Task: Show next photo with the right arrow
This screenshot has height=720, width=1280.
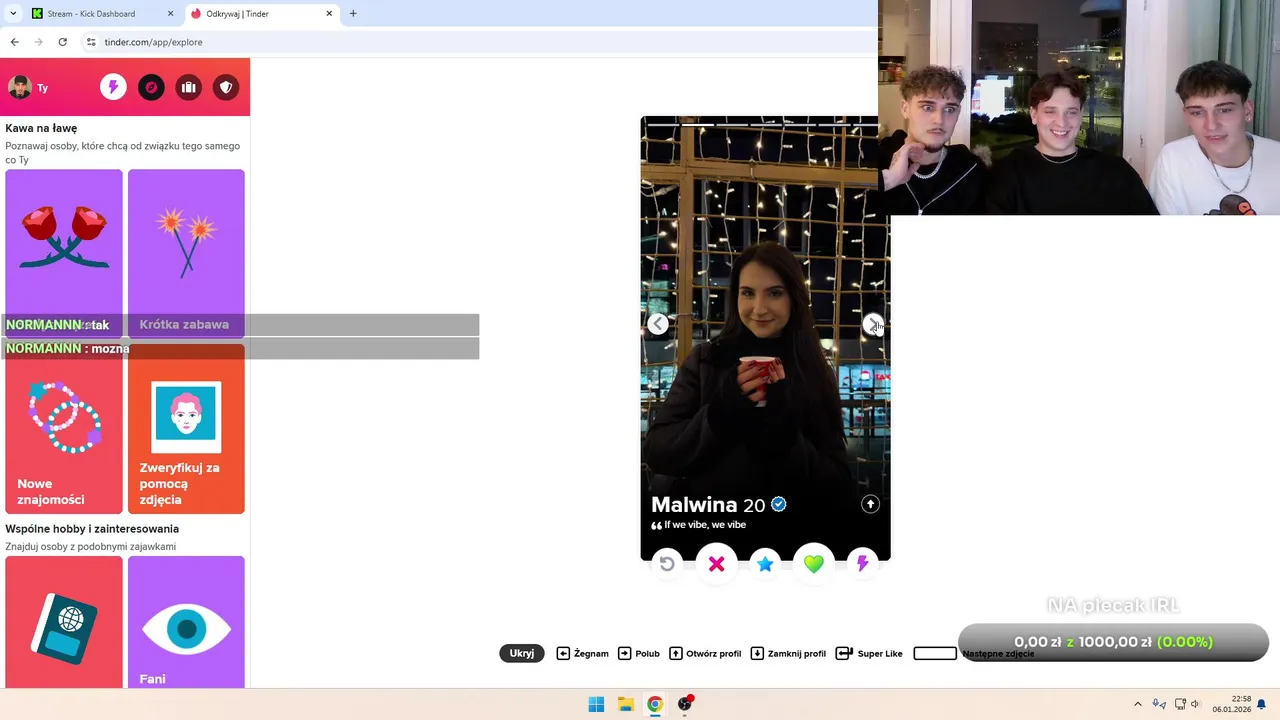Action: (873, 324)
